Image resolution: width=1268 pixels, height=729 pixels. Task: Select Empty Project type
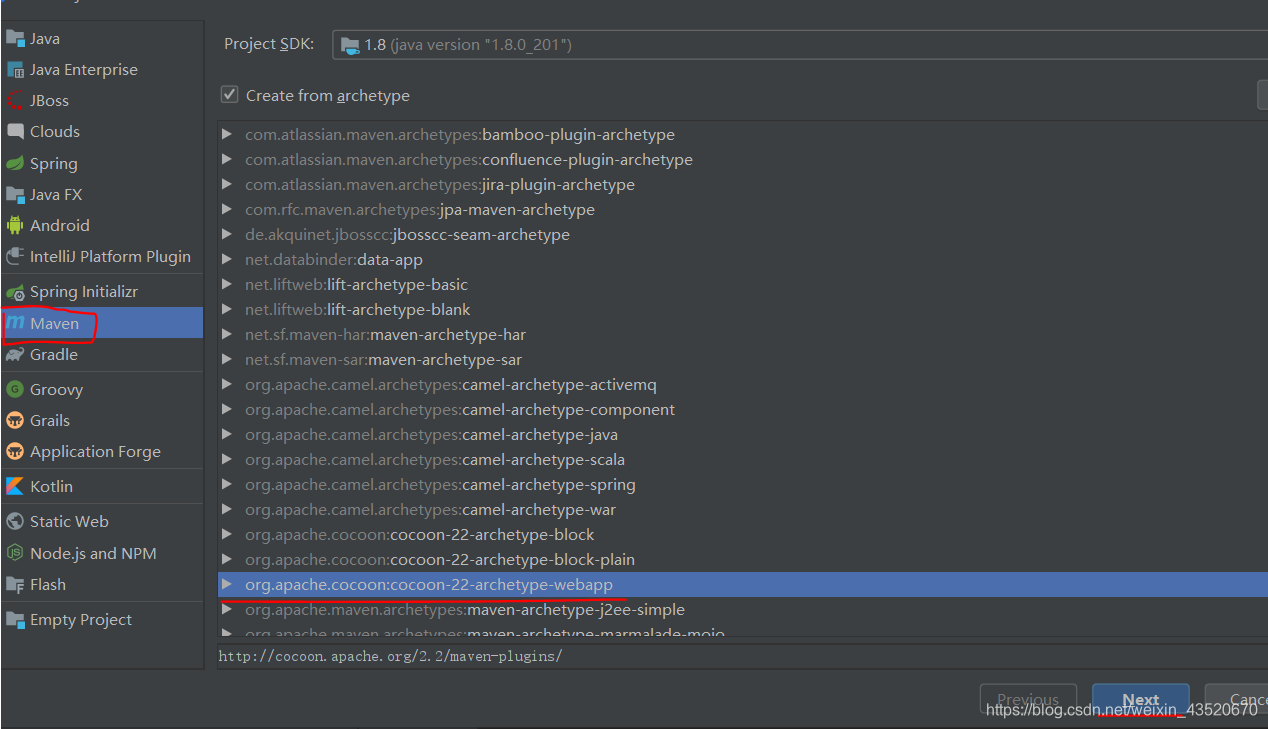102,620
